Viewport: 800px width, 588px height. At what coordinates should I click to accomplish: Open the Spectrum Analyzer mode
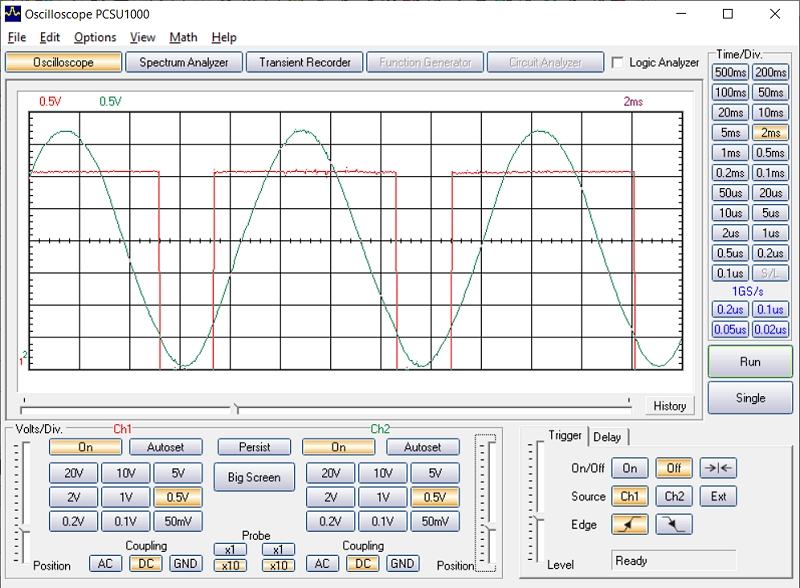[183, 62]
